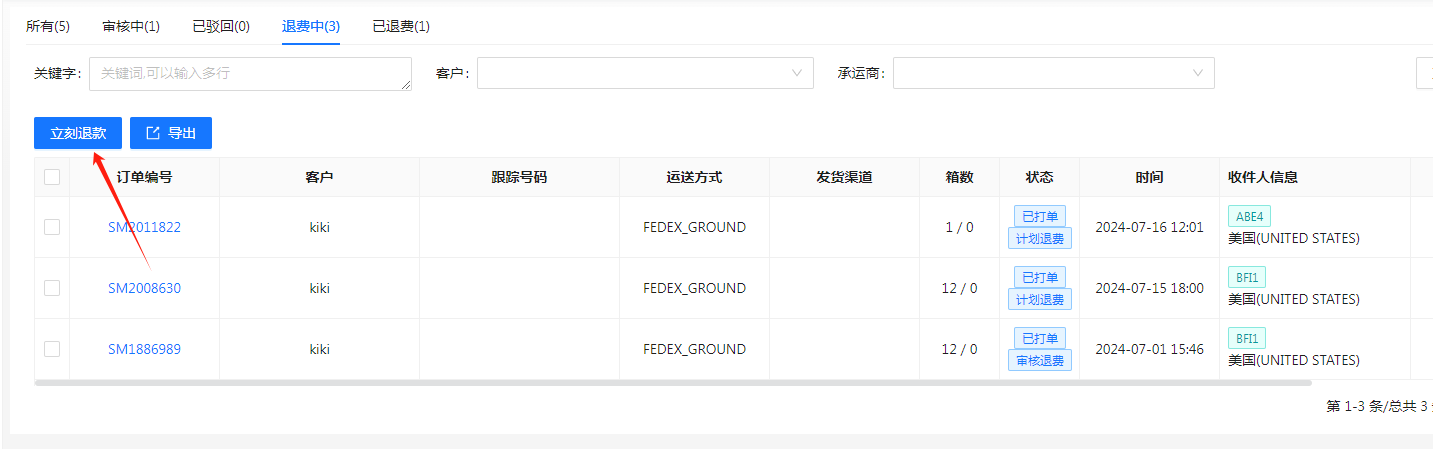Screen dimensions: 1433x449
Task: Focus the 关键字 keyword text area
Action: 250,73
